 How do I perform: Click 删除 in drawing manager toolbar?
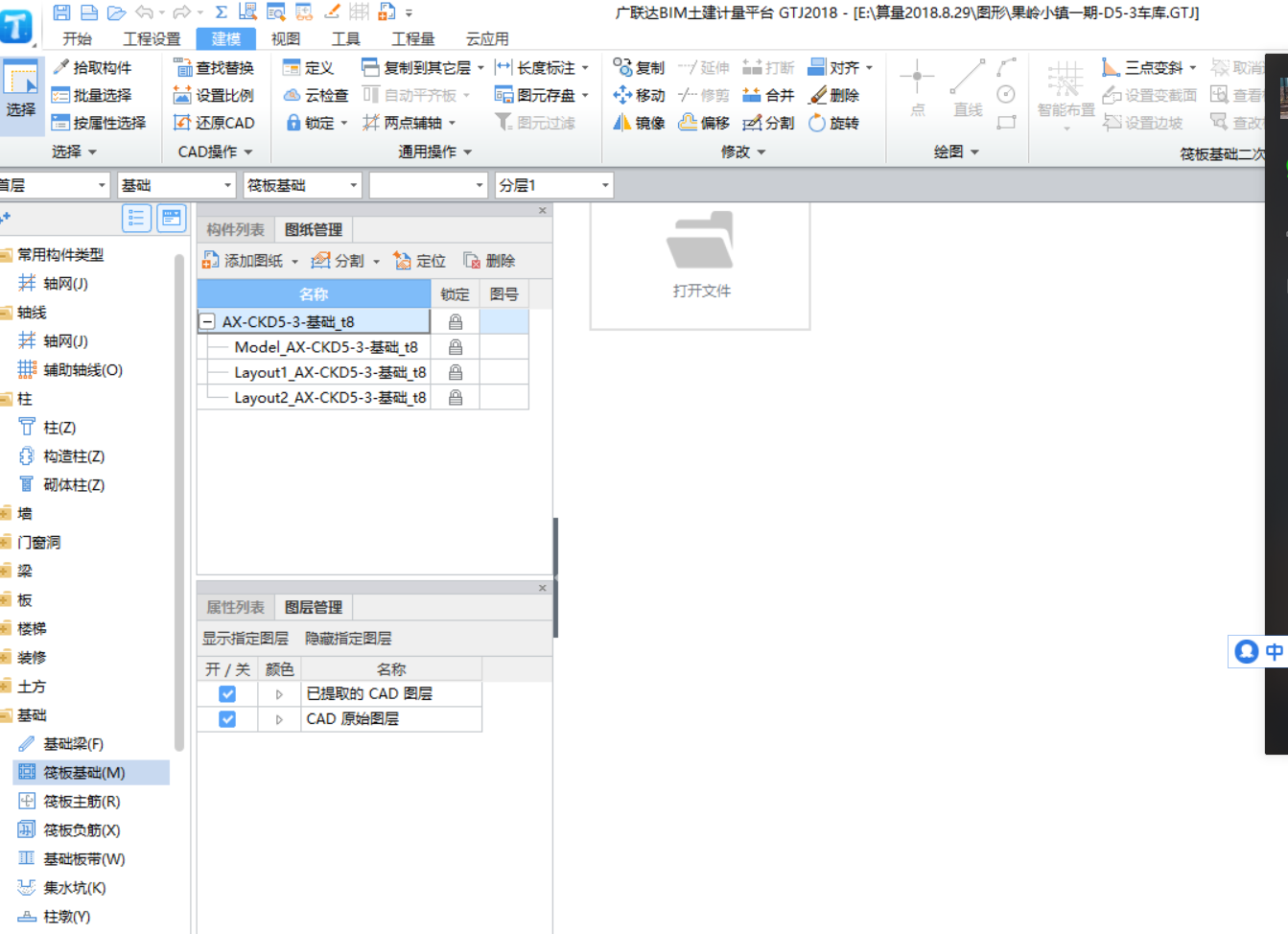(x=489, y=261)
